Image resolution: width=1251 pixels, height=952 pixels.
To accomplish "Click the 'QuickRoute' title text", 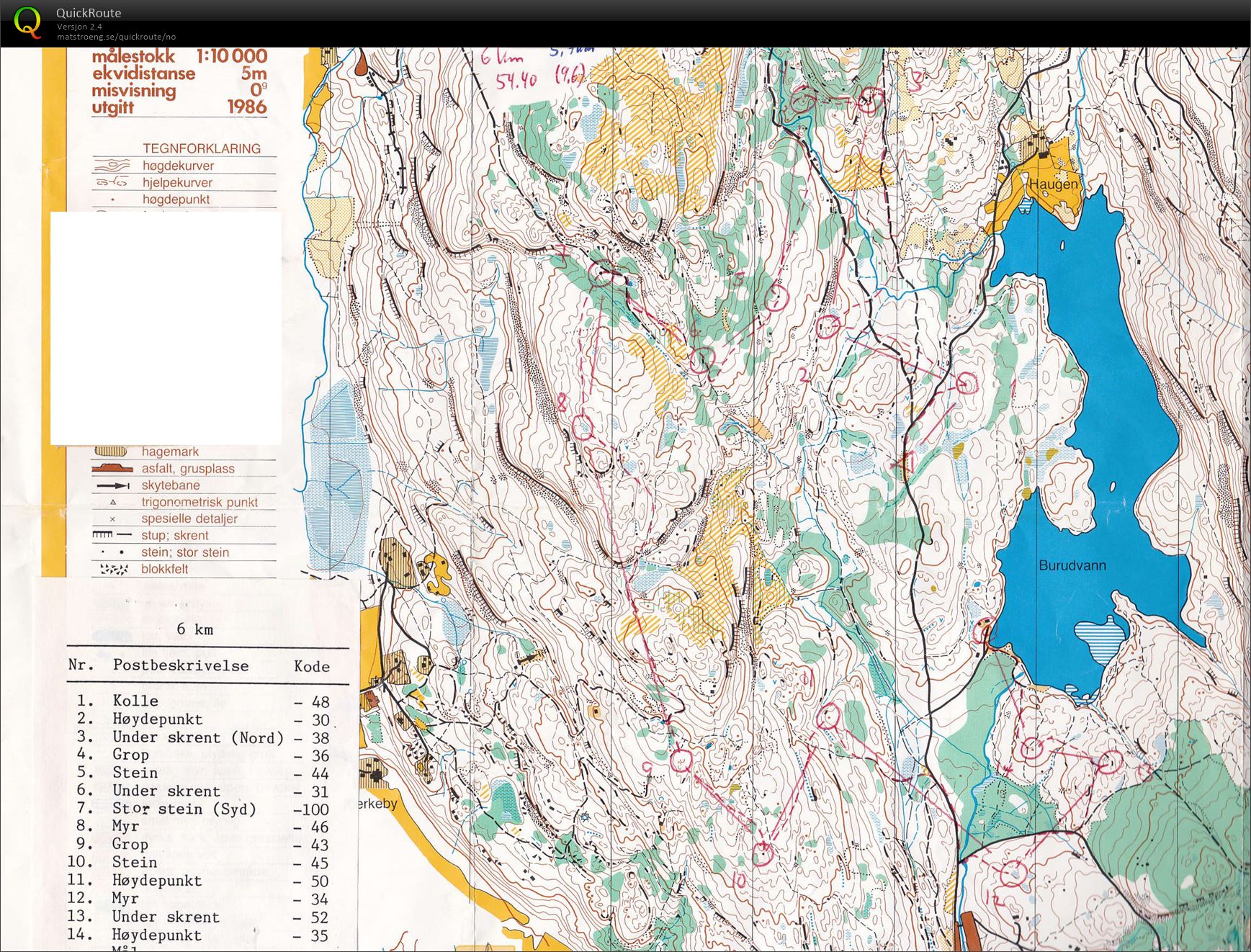I will (x=89, y=13).
